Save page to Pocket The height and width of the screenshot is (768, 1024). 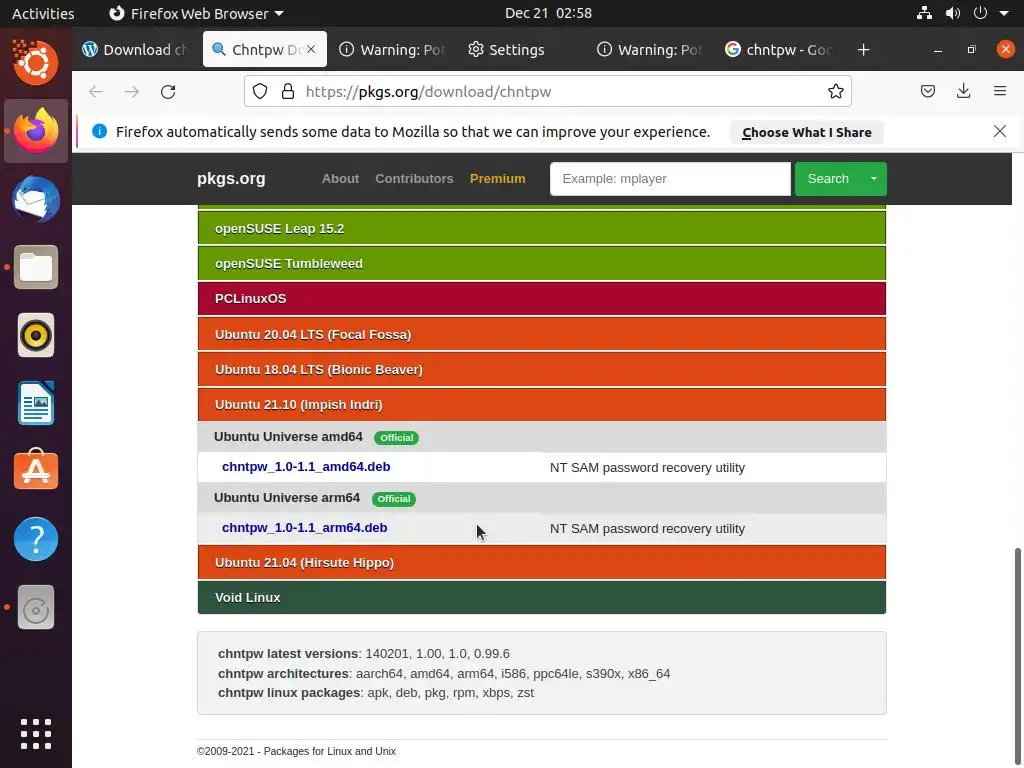[927, 91]
